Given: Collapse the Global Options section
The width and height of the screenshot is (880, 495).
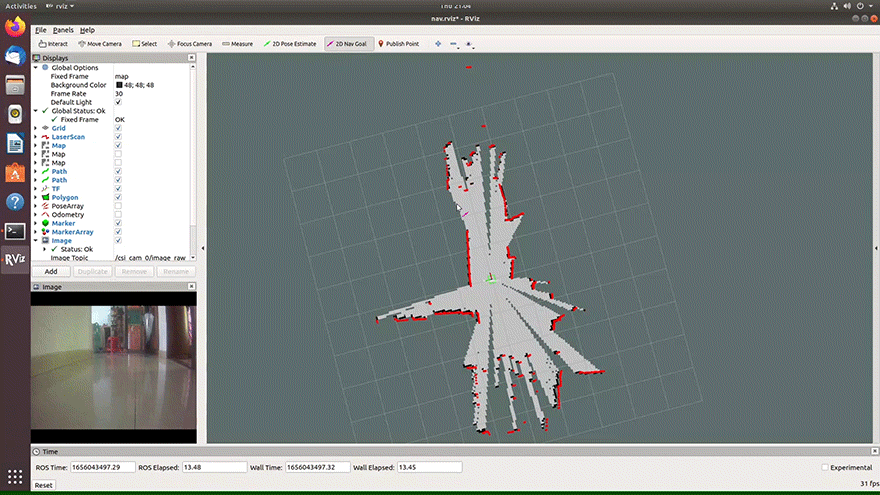Looking at the screenshot, I should pyautogui.click(x=36, y=67).
